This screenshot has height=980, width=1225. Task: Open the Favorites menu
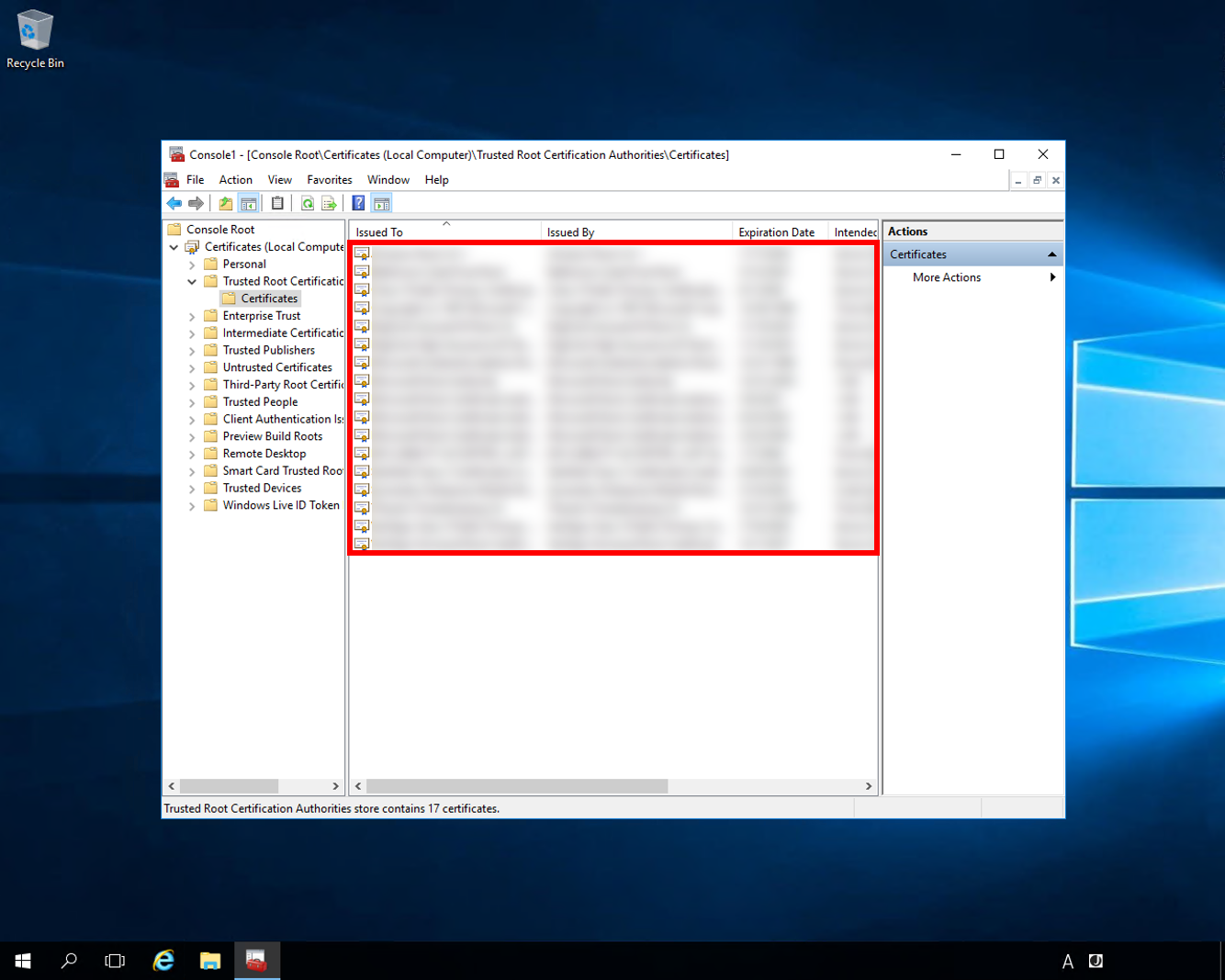(x=329, y=180)
